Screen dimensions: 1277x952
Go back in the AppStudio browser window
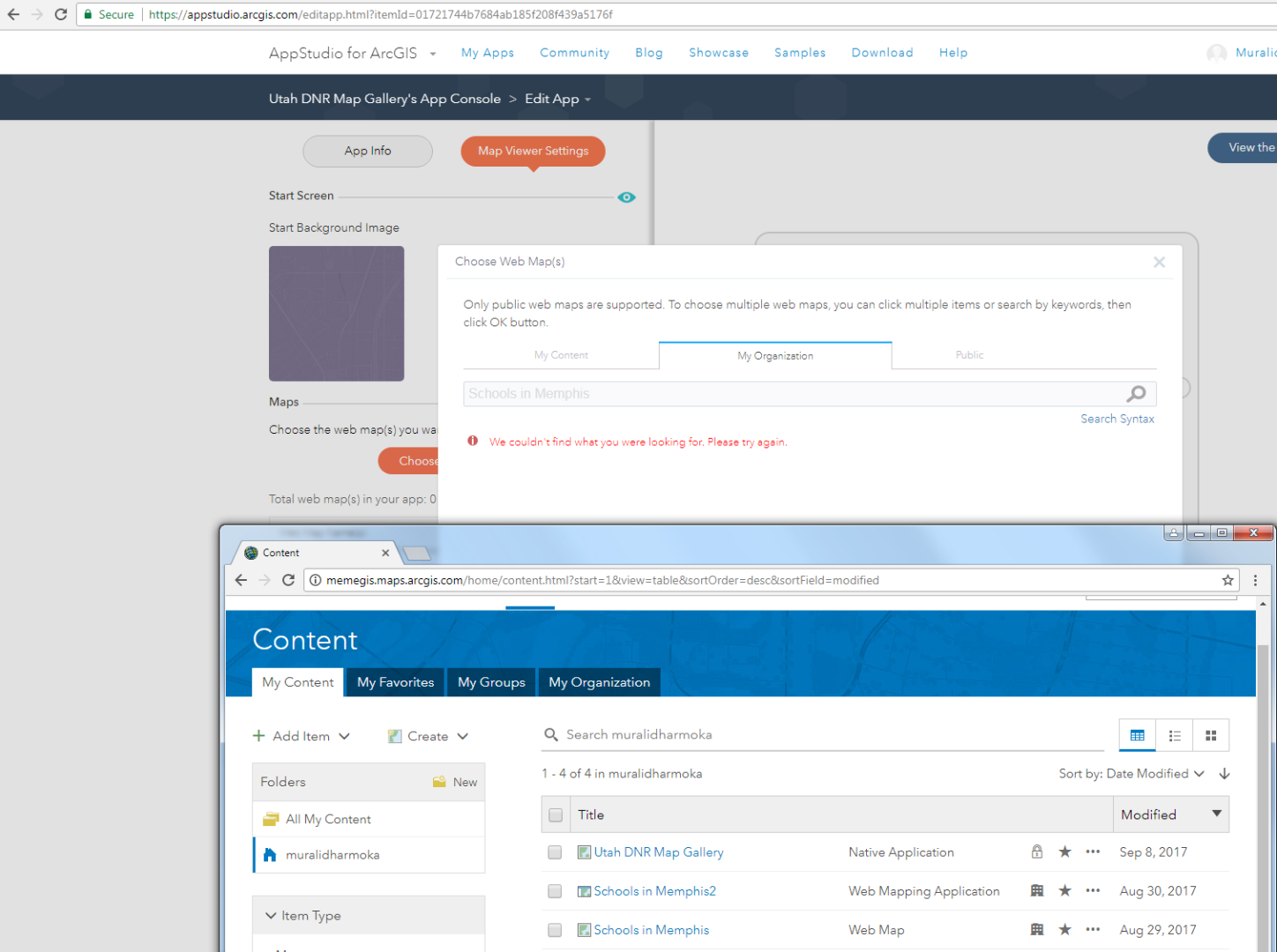pyautogui.click(x=13, y=14)
